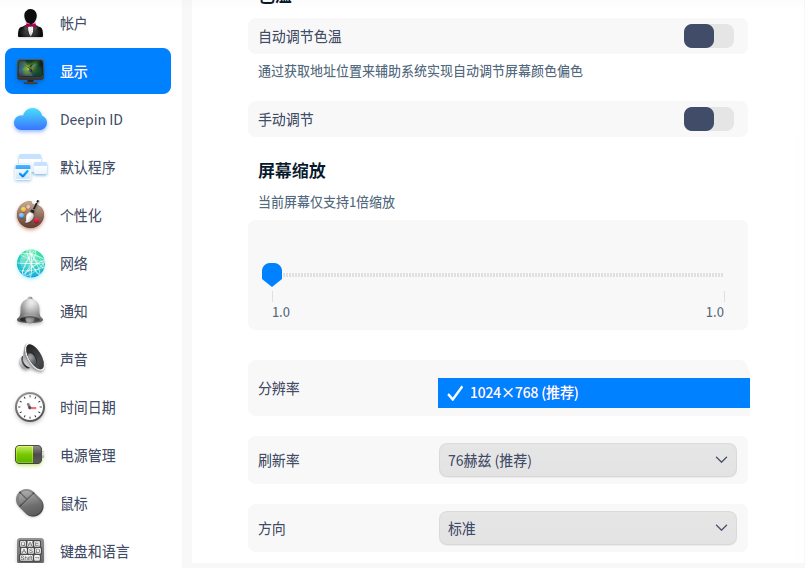Select the 显示 sidebar entry
This screenshot has height=568, width=805.
coord(88,71)
